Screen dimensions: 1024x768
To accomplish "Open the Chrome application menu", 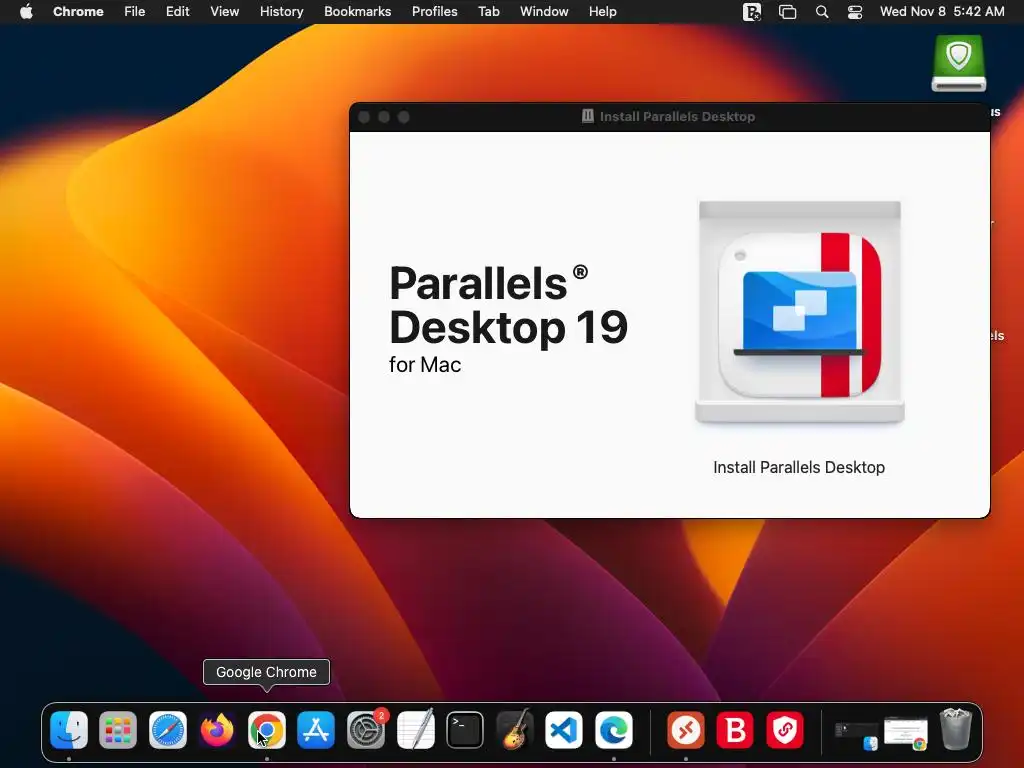I will (78, 11).
